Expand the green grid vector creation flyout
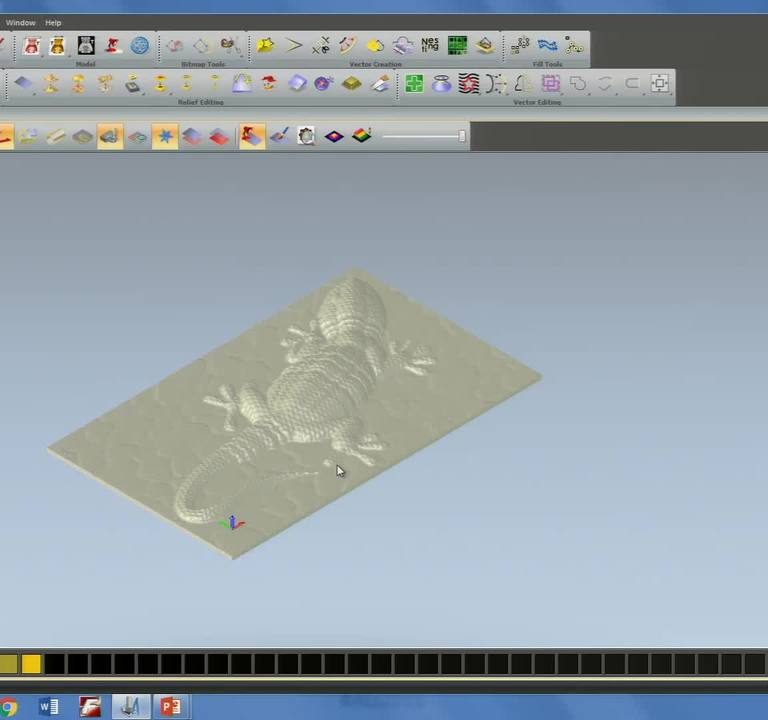The image size is (768, 720). (x=458, y=45)
